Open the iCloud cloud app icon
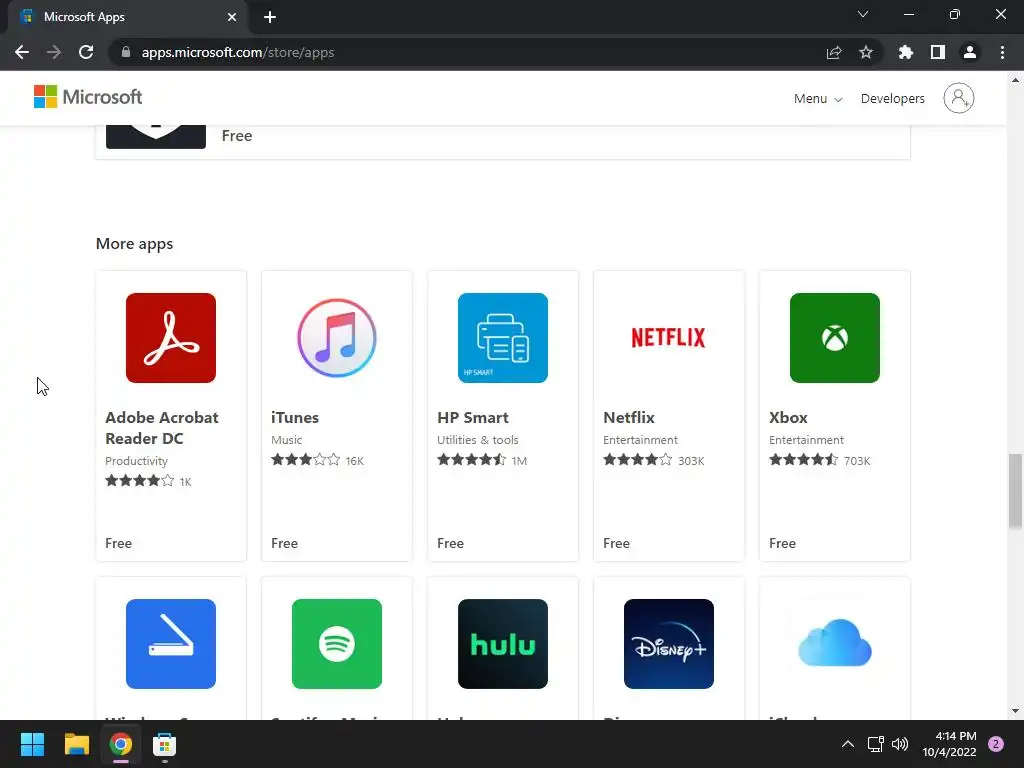 point(834,643)
